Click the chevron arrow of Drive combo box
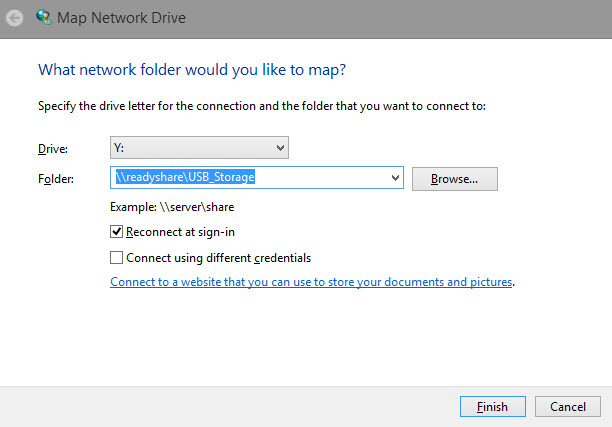Screen dimensions: 612x427 (x=280, y=148)
